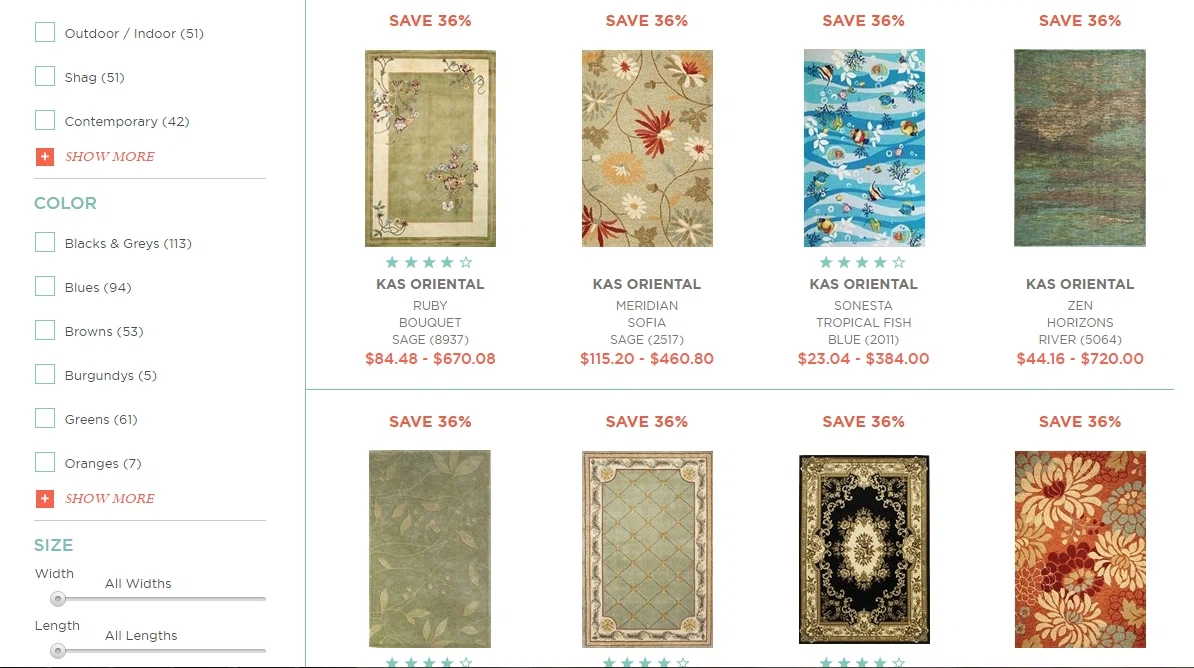The width and height of the screenshot is (1194, 668).
Task: Click the plus icon under the color filters
Action: (45, 499)
